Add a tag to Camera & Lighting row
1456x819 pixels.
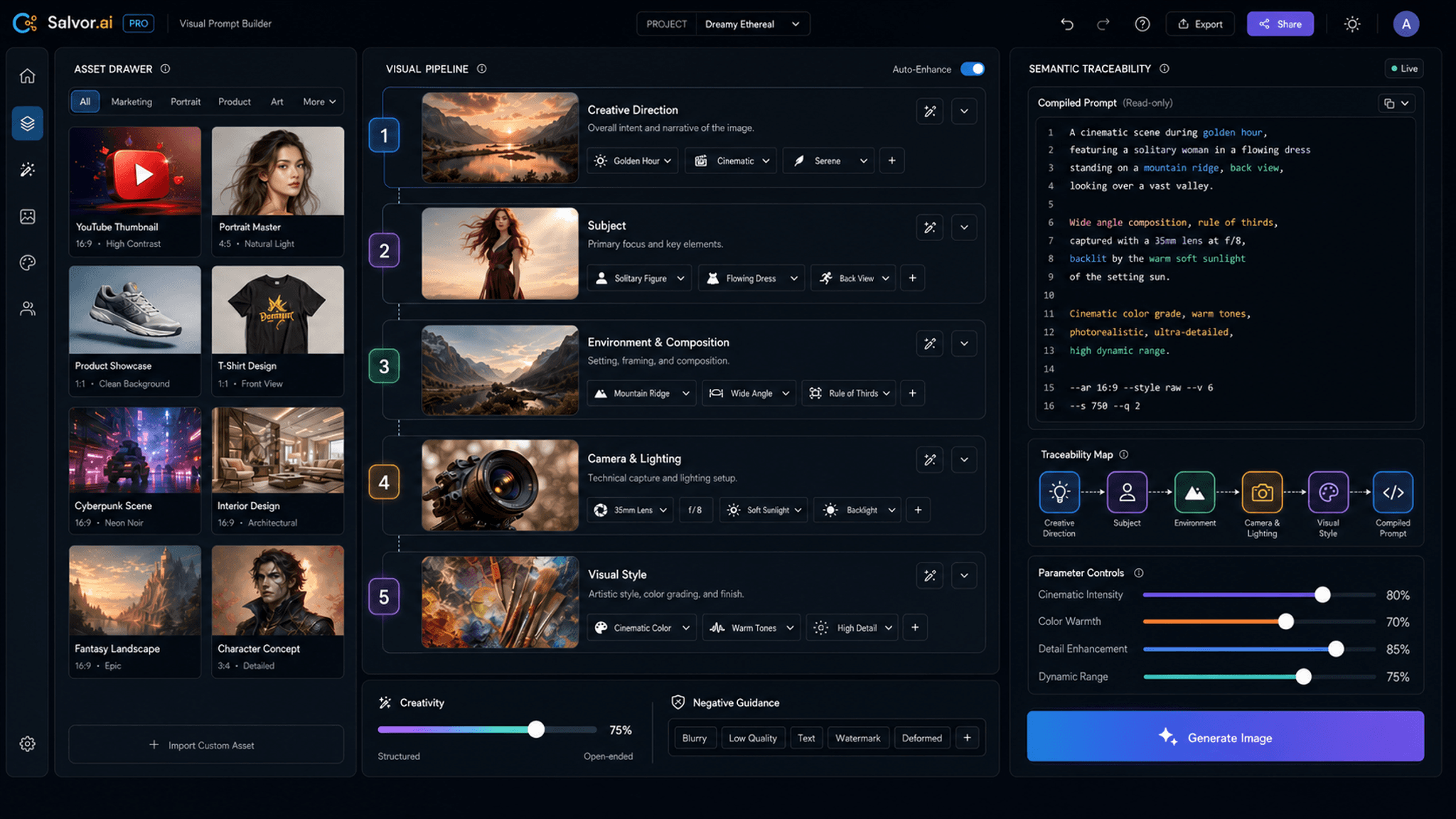[918, 510]
